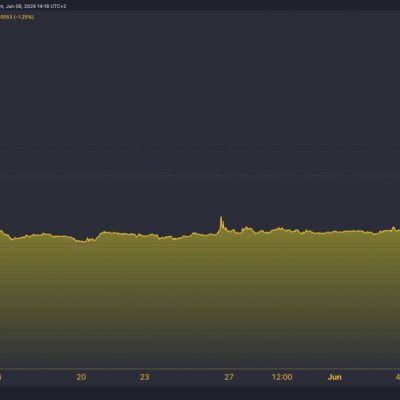Image resolution: width=400 pixels, height=400 pixels.
Task: Click the 27 date label on time axis
Action: (x=229, y=377)
